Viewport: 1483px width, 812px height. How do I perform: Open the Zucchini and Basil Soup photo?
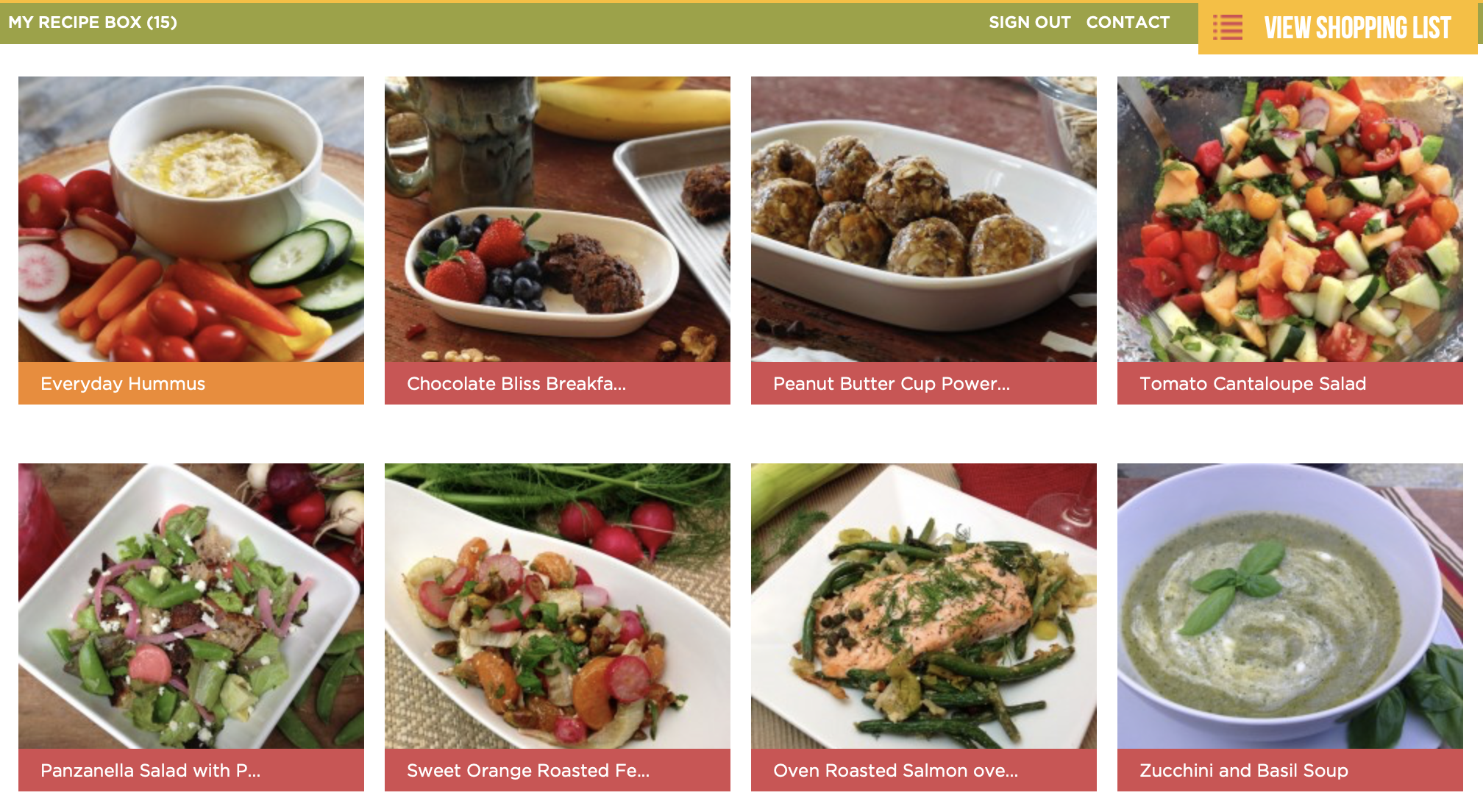click(x=1290, y=606)
